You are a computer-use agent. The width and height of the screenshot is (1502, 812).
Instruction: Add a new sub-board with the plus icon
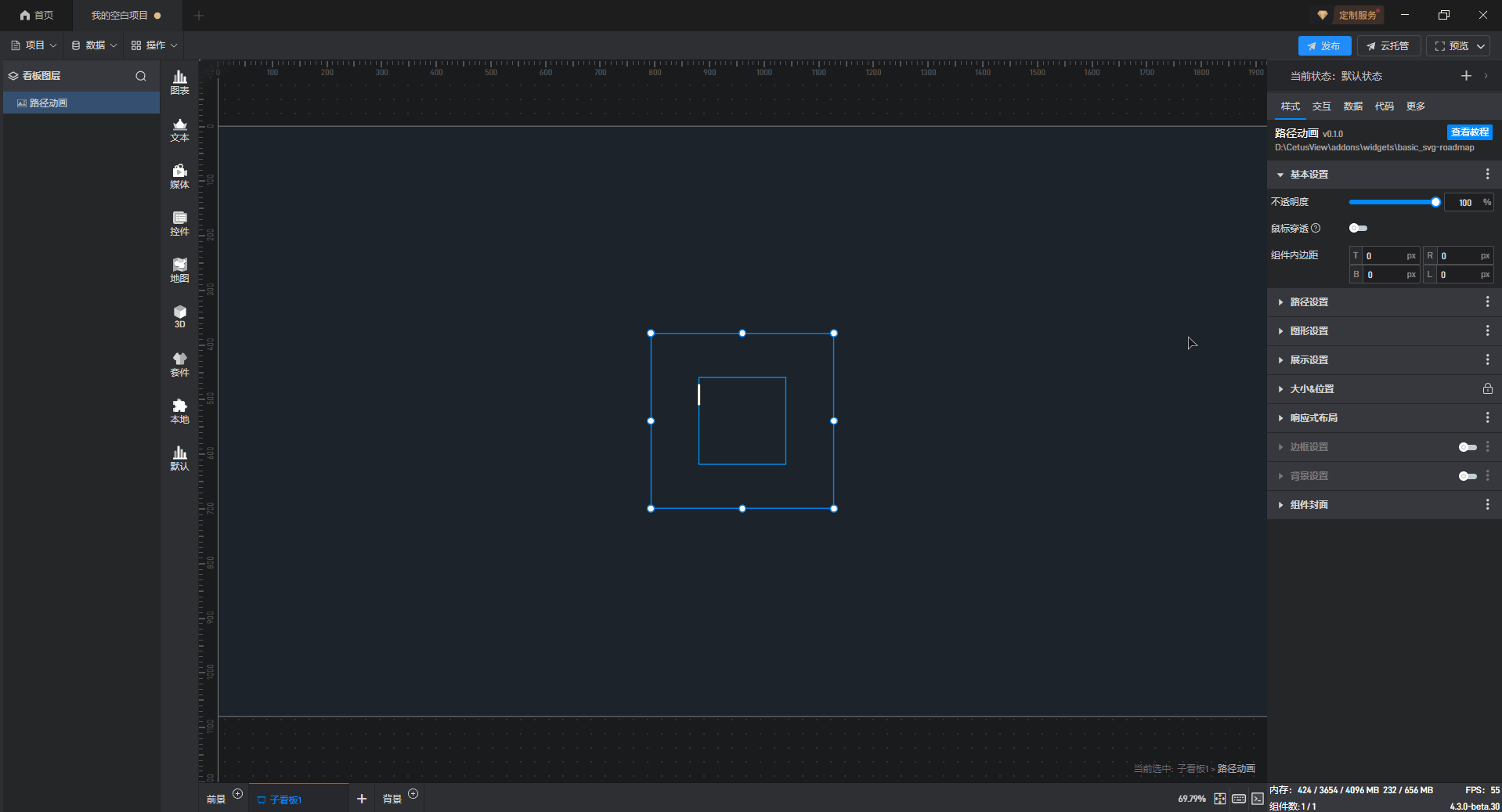click(x=362, y=799)
